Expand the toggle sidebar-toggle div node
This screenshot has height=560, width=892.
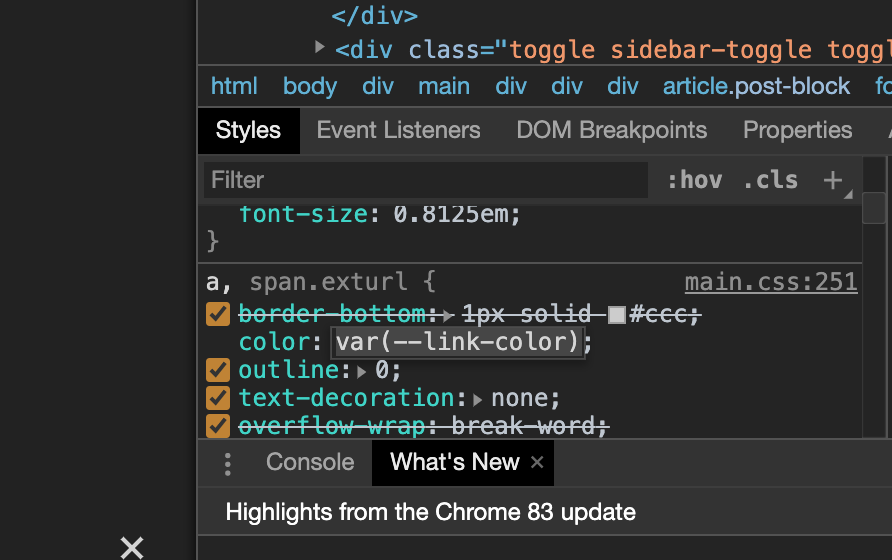(320, 47)
